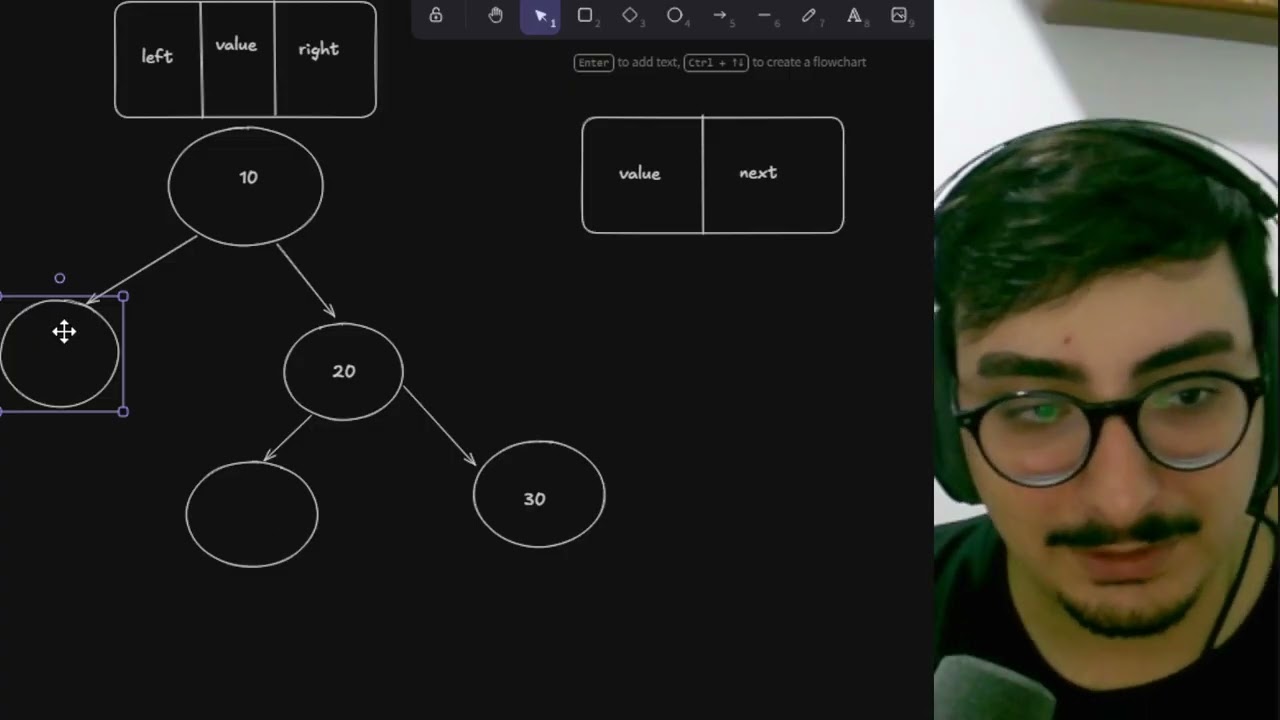Viewport: 1280px width, 720px height.
Task: Select the Rectangle tool
Action: 586,15
